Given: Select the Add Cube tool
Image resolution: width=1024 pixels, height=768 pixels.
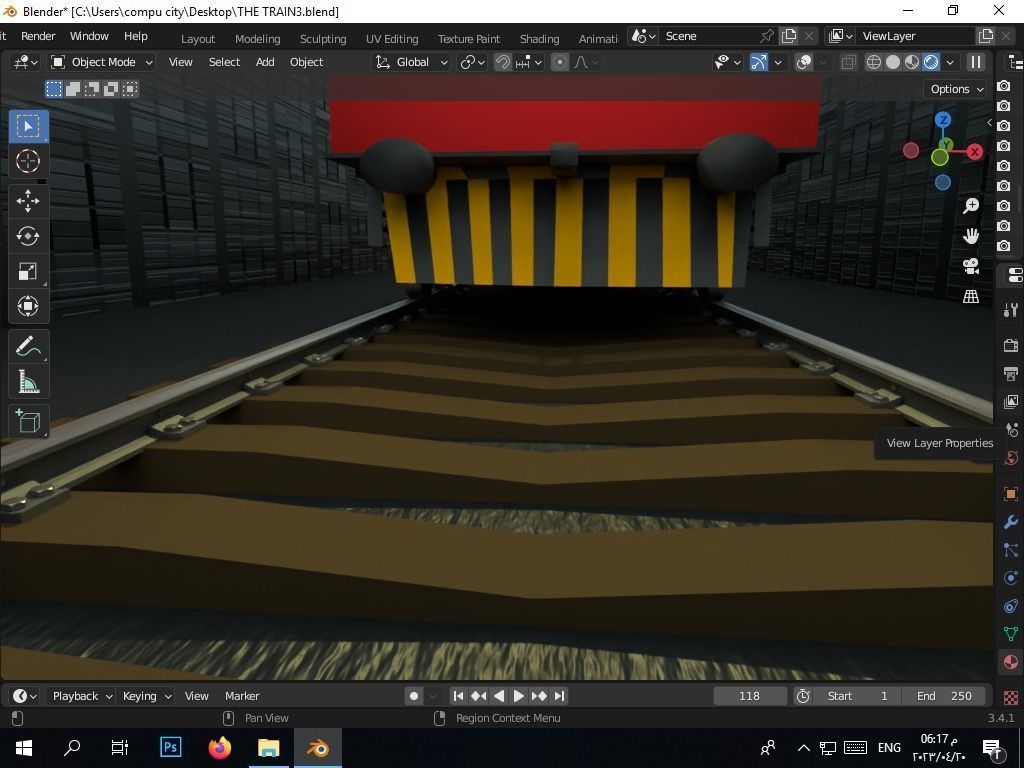Looking at the screenshot, I should (x=27, y=422).
